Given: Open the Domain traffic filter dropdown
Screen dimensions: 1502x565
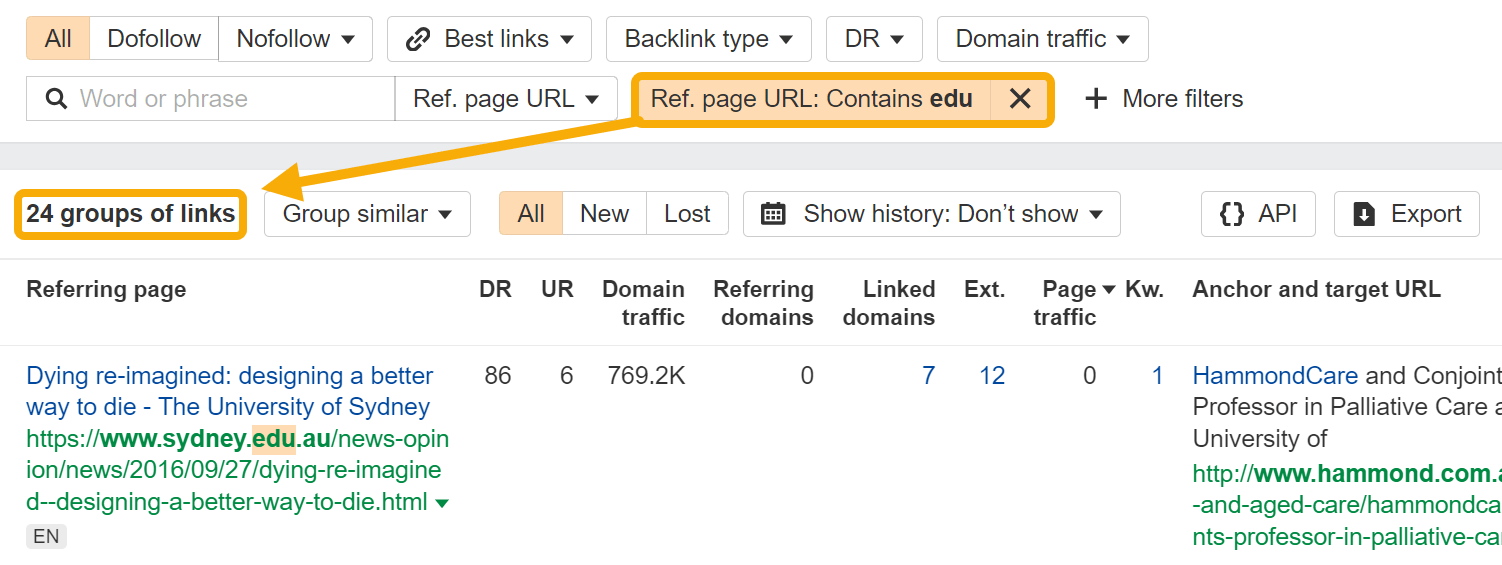Looking at the screenshot, I should click(1042, 39).
